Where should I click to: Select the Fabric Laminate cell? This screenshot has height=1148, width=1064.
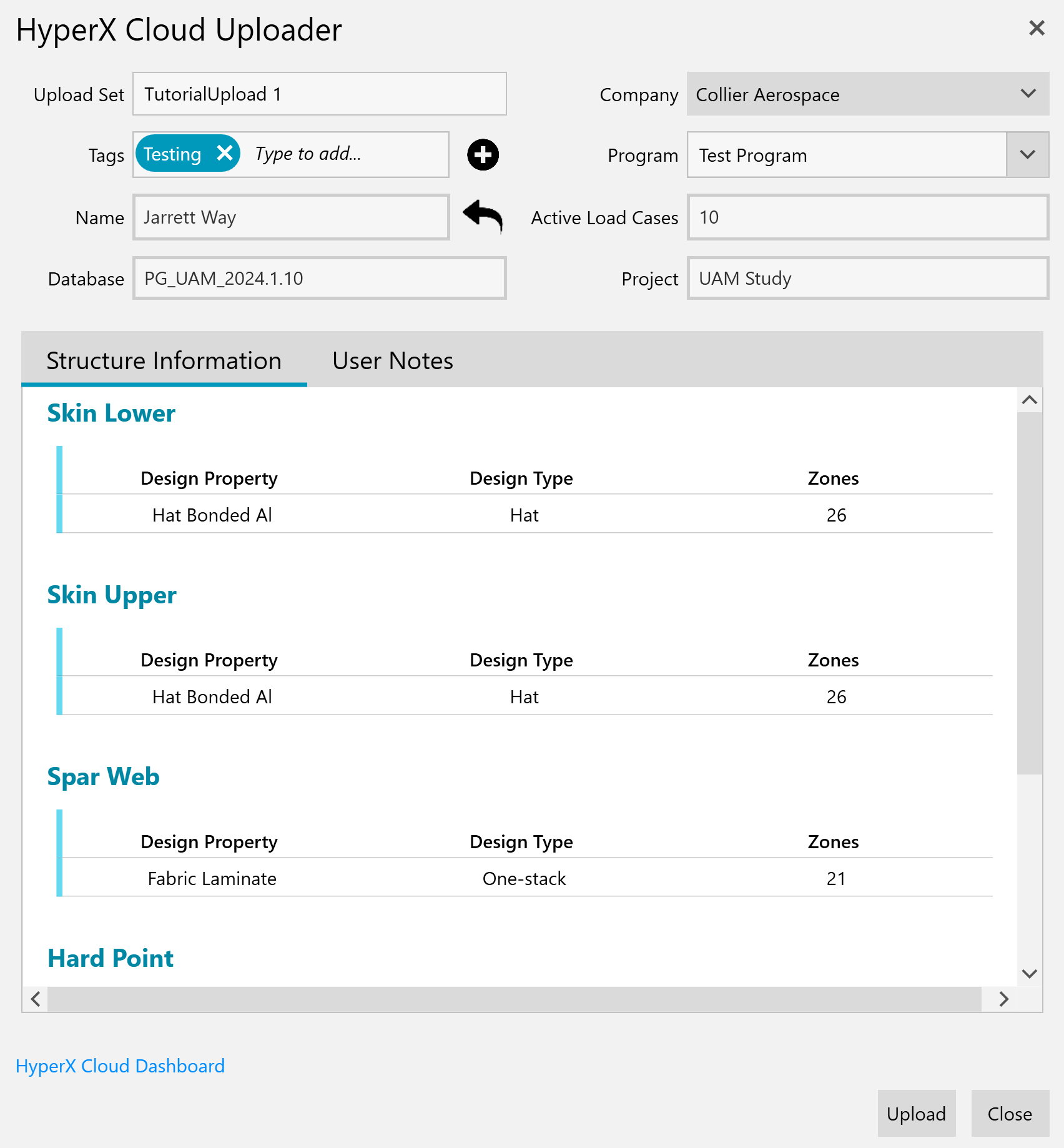212,878
